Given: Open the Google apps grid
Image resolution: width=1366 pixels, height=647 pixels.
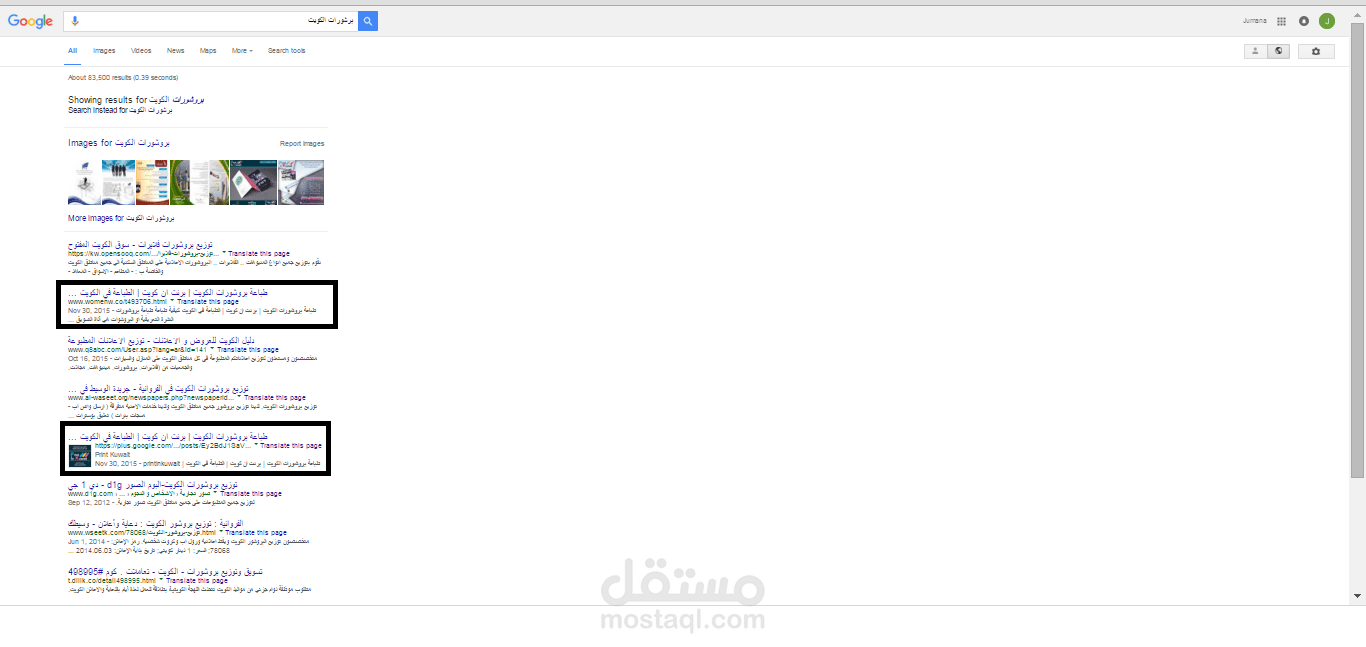Looking at the screenshot, I should pos(1281,21).
